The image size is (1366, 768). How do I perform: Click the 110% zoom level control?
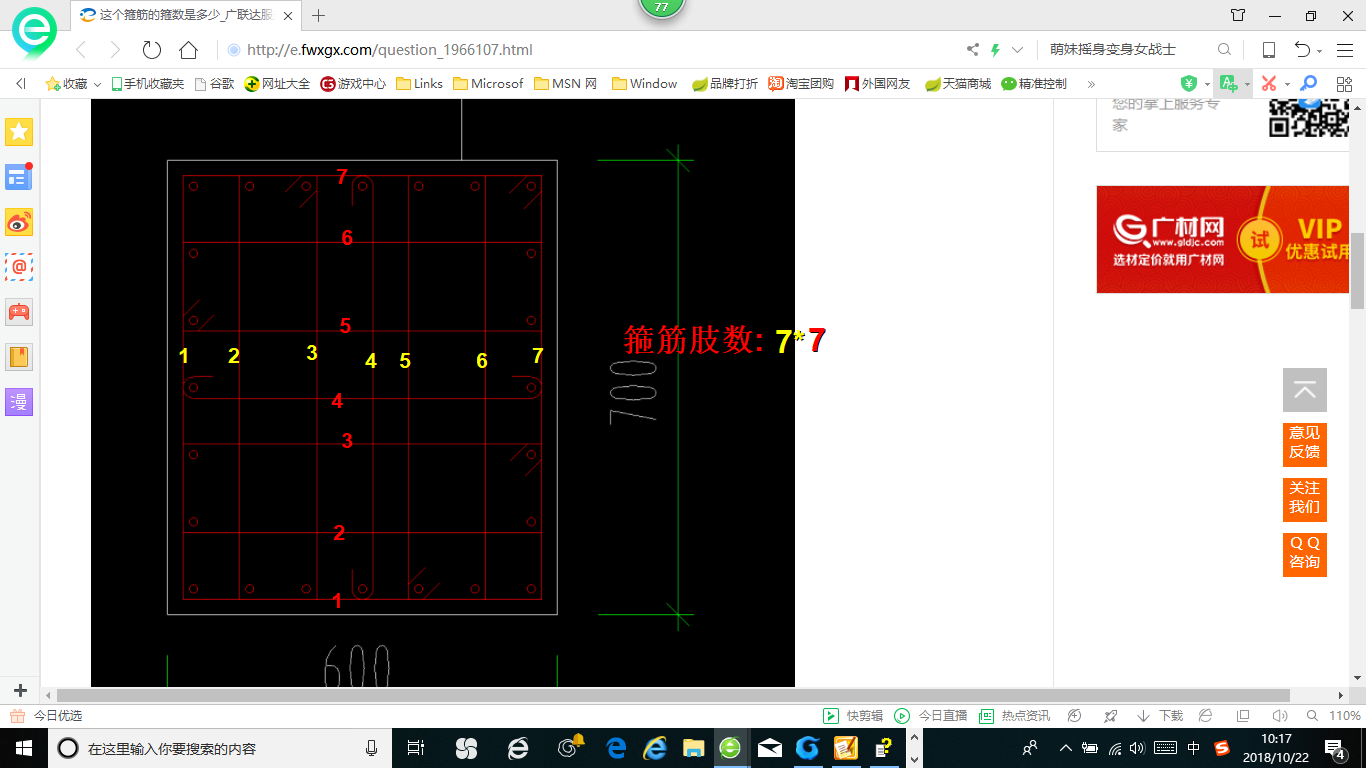[x=1333, y=716]
